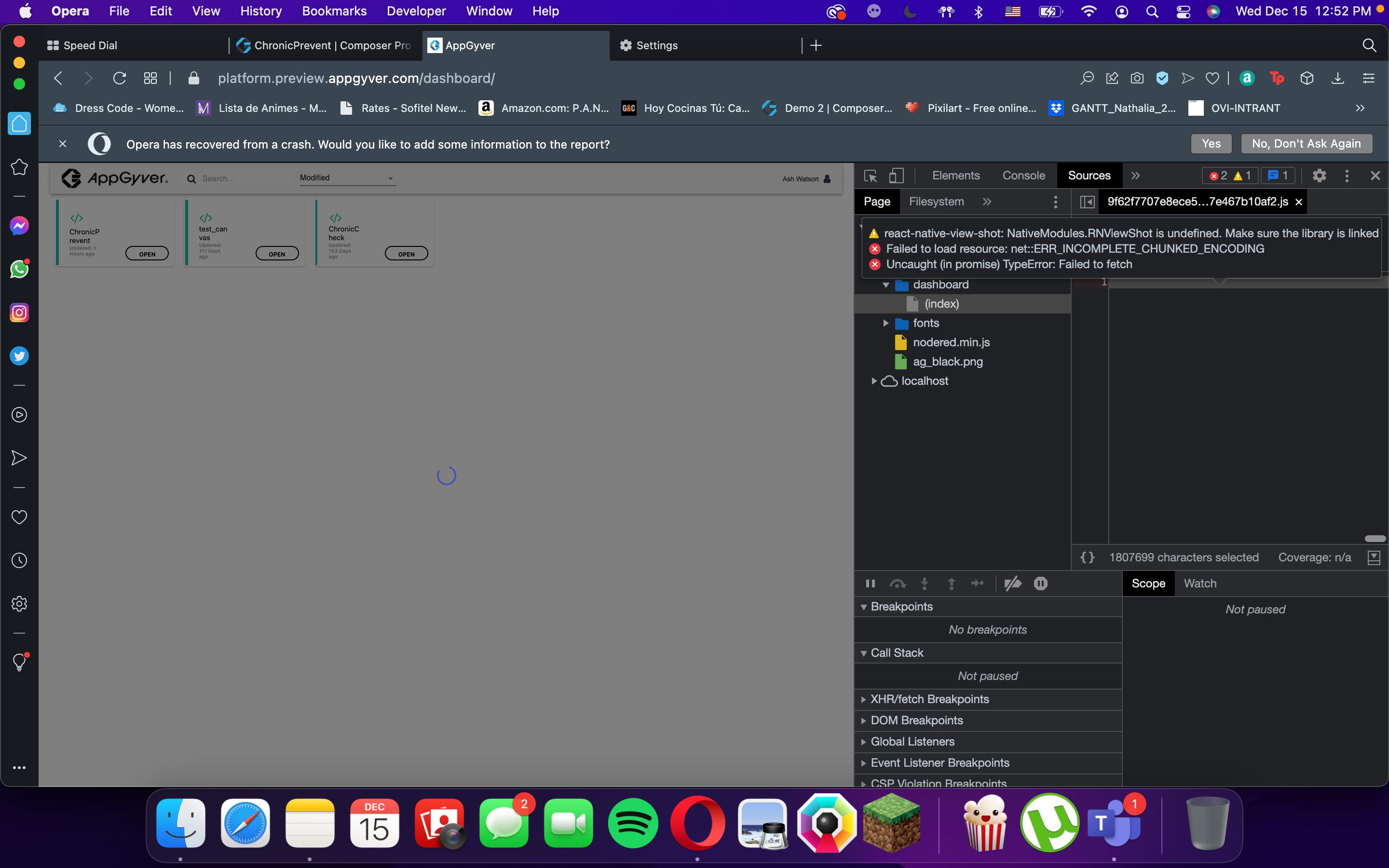Toggle the navigator sidebar panel icon
This screenshot has height=868, width=1389.
[x=1087, y=202]
